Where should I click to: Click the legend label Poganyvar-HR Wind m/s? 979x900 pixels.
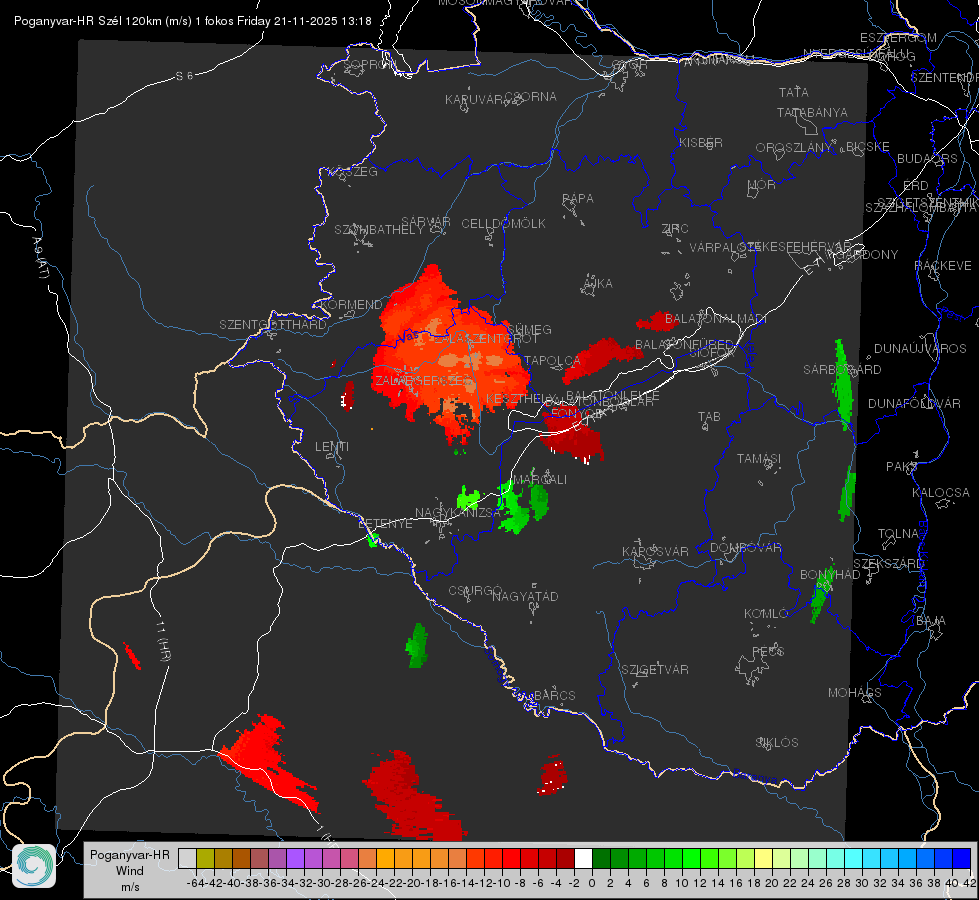(x=130, y=871)
